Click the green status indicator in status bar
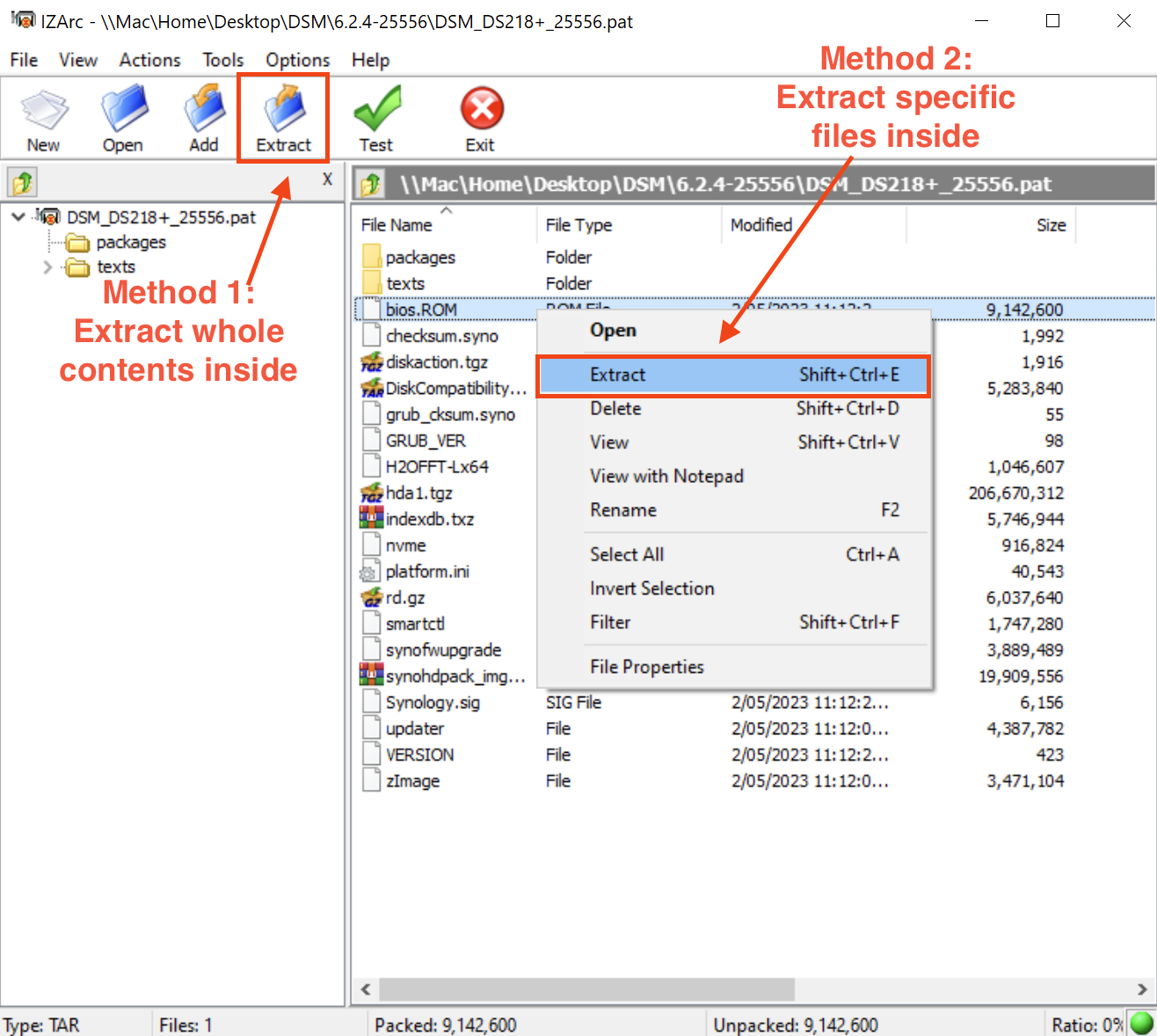 (x=1141, y=1024)
